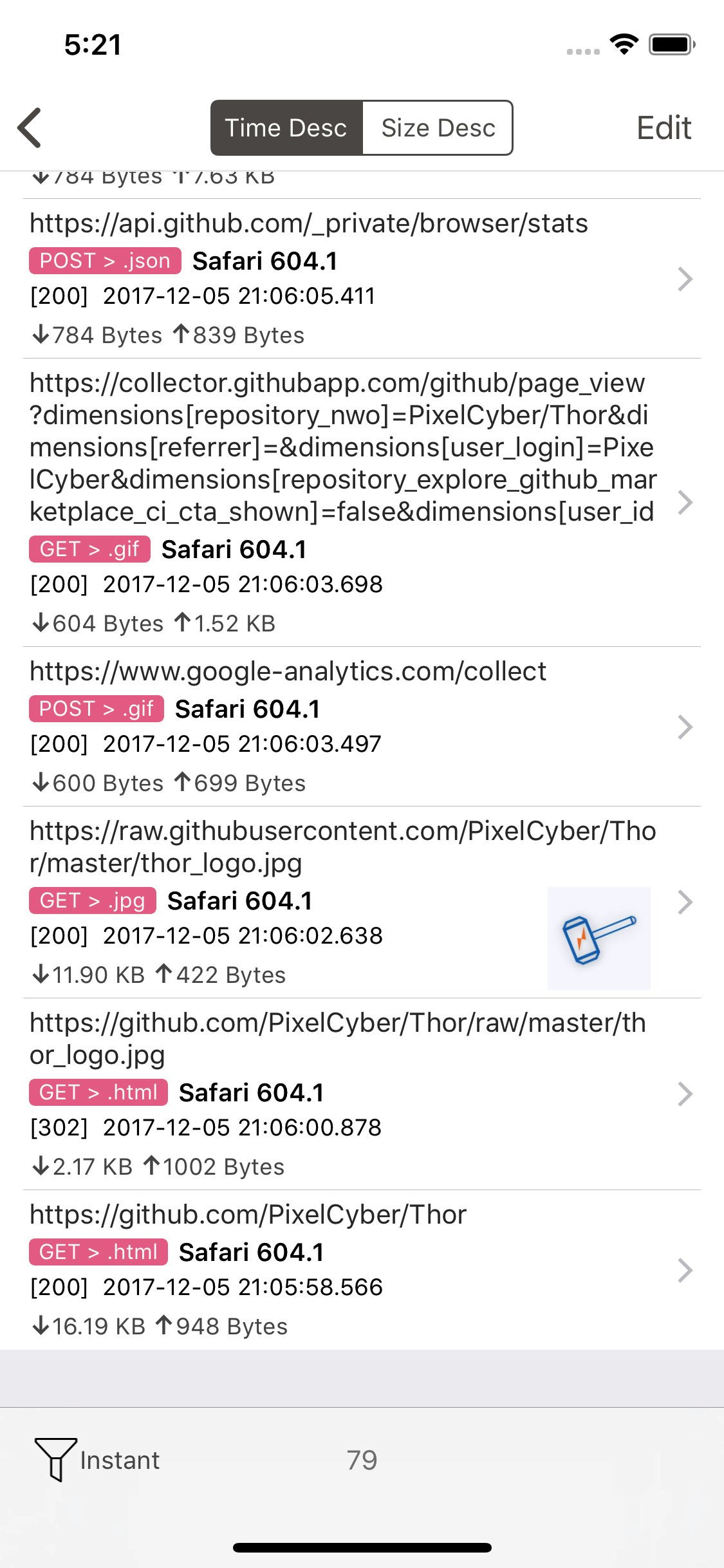Tap the Edit button

tap(664, 127)
